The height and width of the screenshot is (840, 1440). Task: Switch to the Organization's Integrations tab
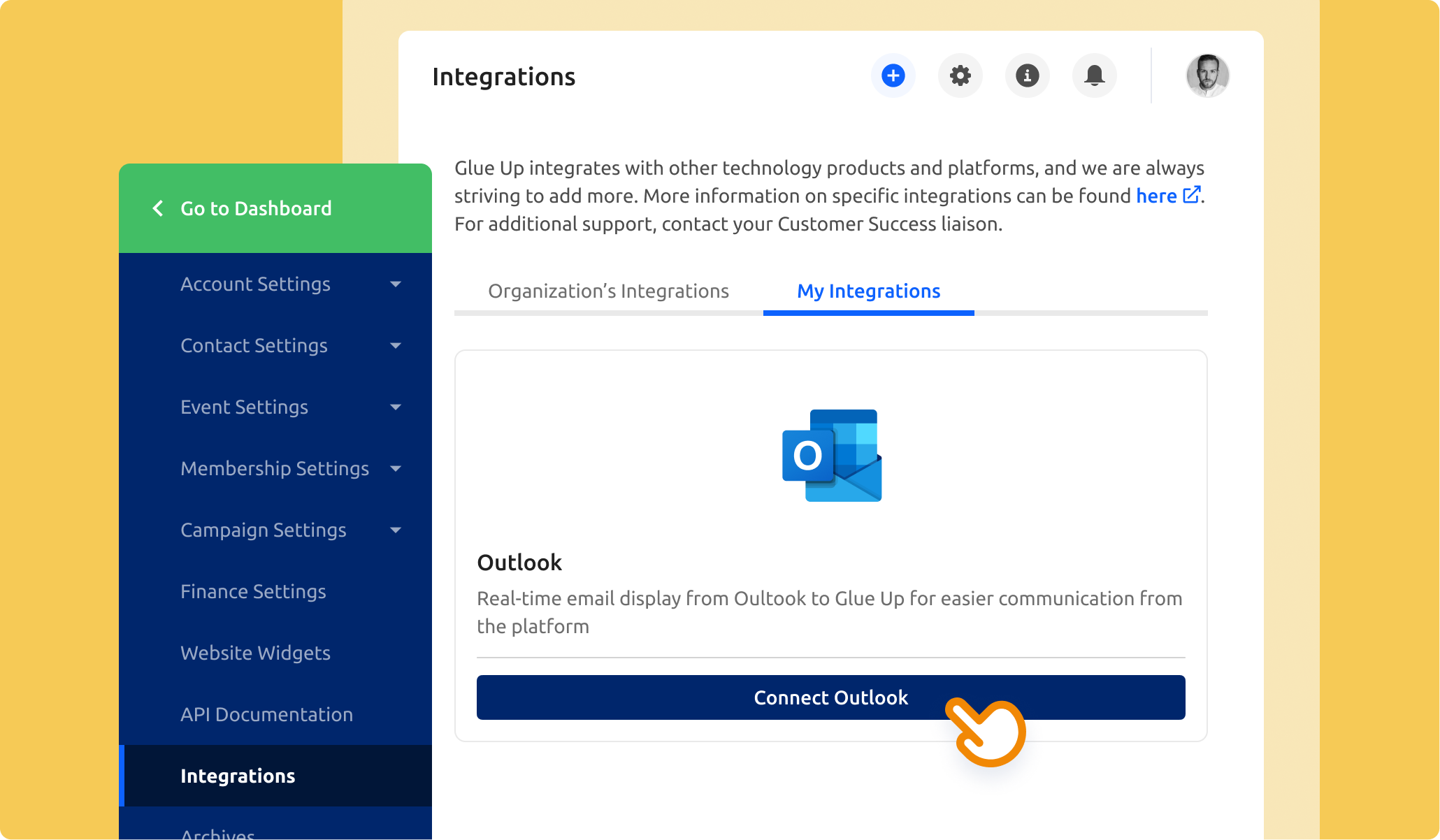(609, 291)
